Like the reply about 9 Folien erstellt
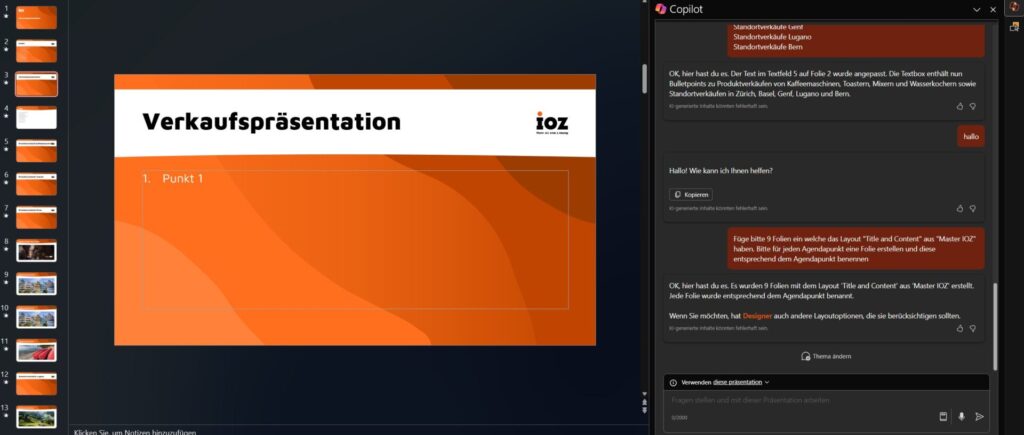Image resolution: width=1024 pixels, height=435 pixels. 959,329
